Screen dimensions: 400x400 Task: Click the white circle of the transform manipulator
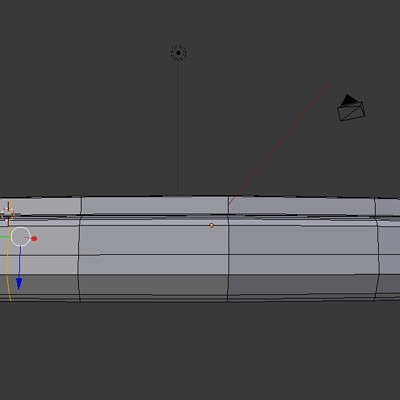tap(21, 237)
